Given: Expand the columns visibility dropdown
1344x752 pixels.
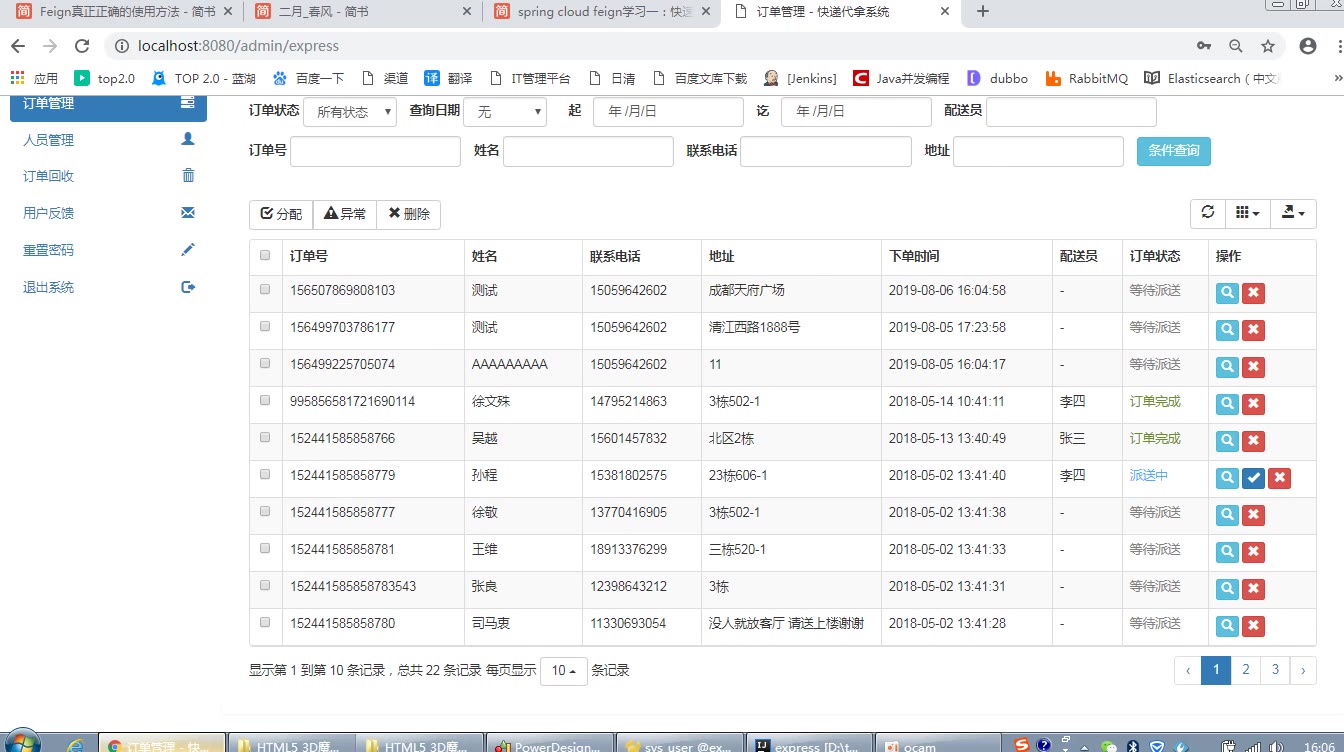Looking at the screenshot, I should 1247,213.
